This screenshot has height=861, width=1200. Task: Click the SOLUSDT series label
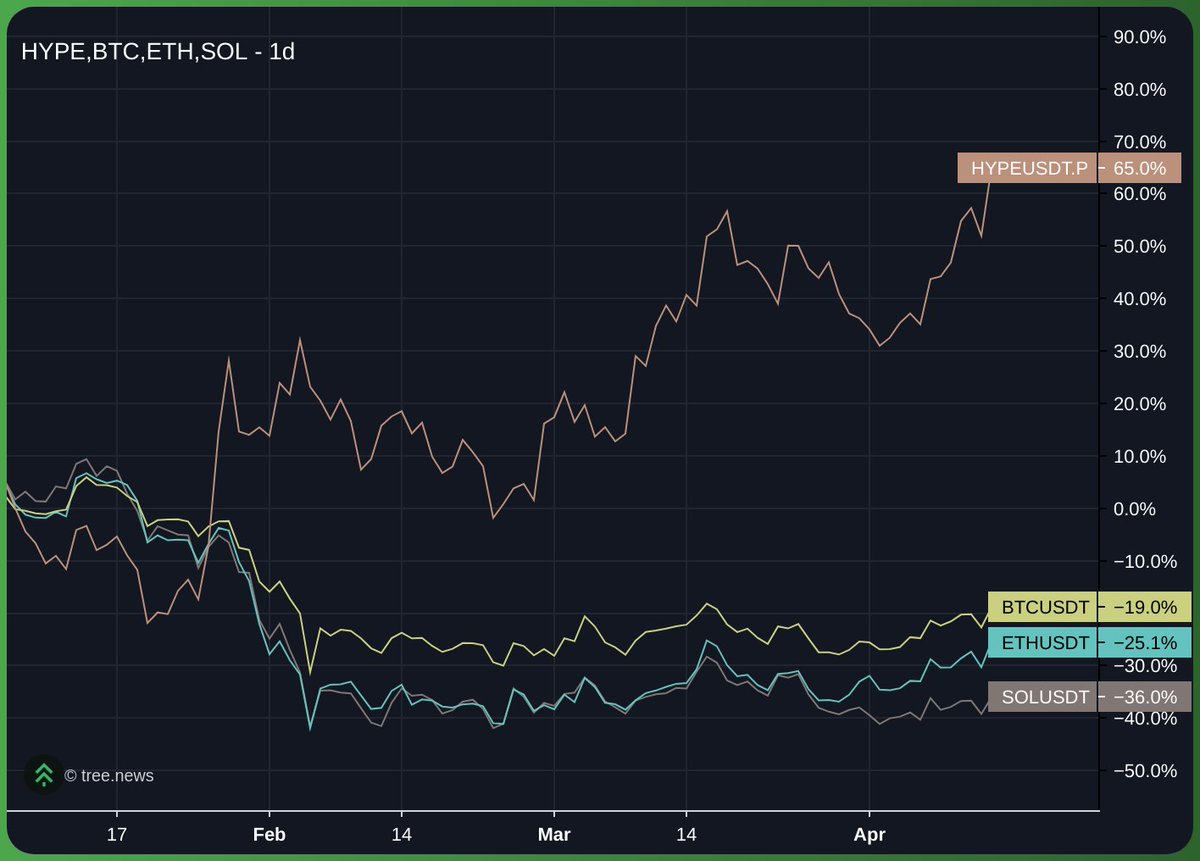coord(1042,697)
